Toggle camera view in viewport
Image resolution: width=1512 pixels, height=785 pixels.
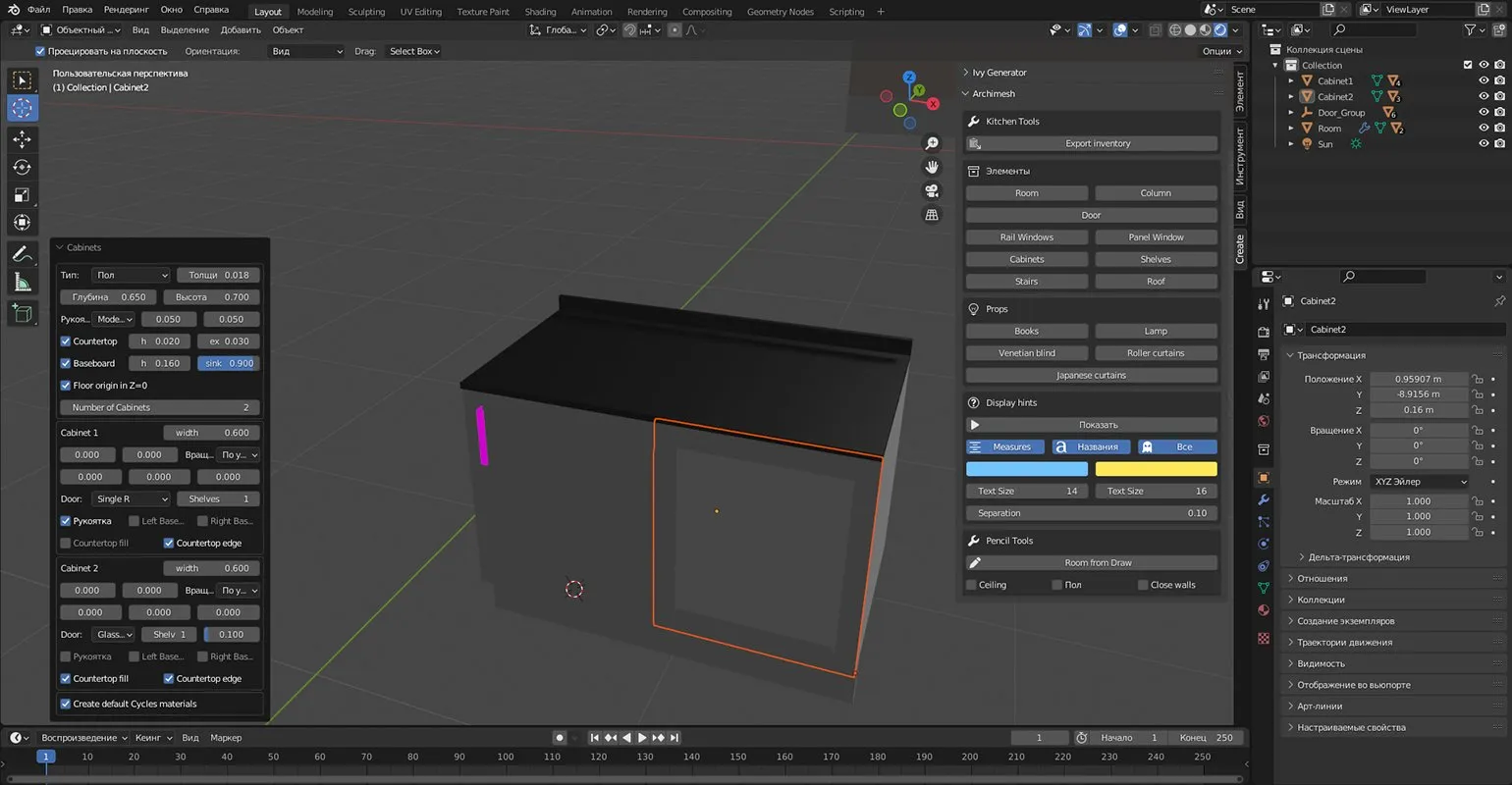[932, 191]
